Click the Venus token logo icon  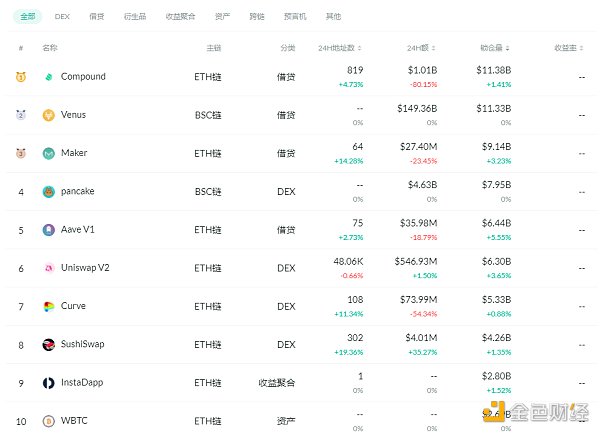pyautogui.click(x=49, y=115)
